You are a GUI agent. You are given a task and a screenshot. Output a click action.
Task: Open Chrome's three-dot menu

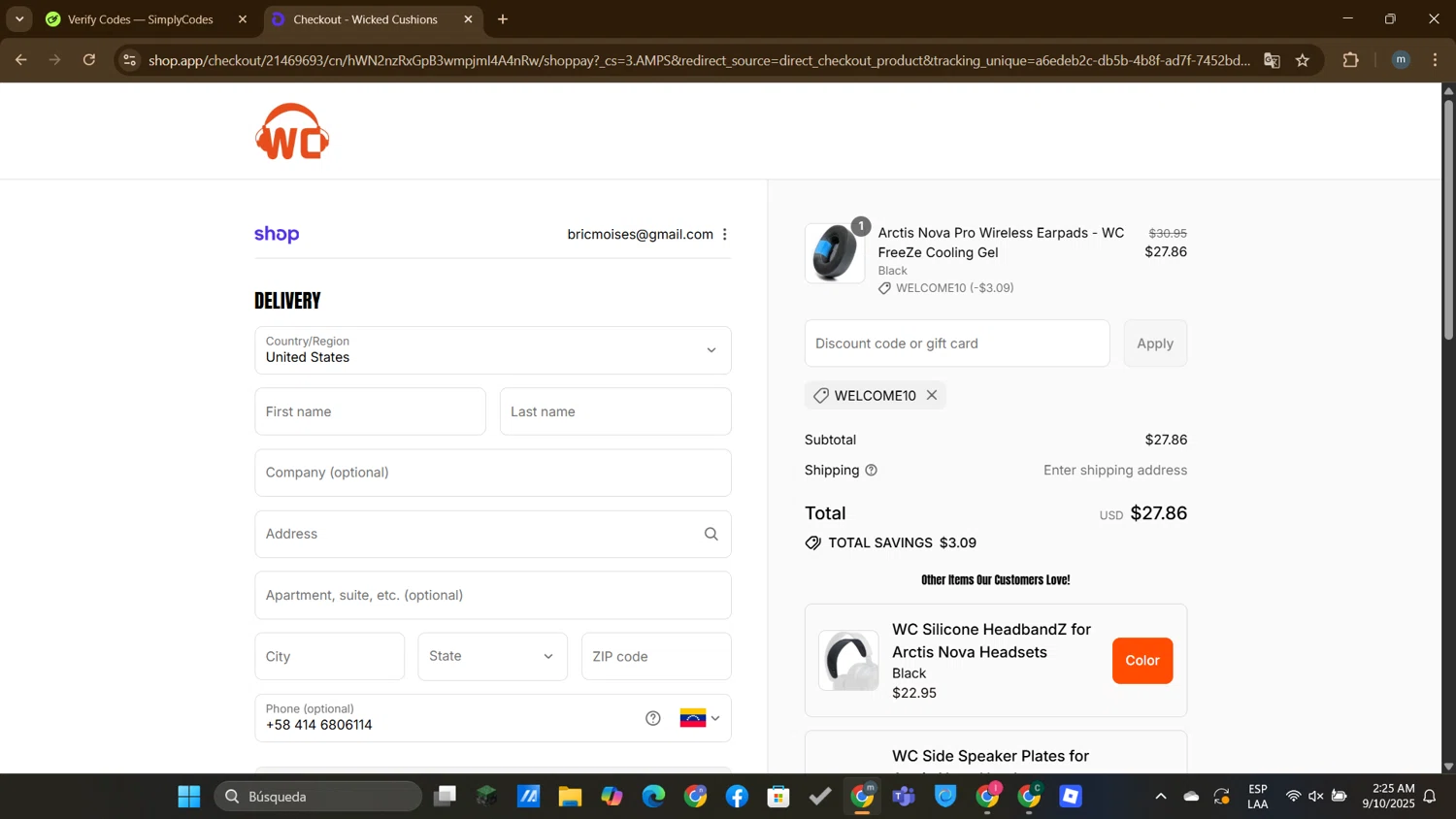point(1436,60)
